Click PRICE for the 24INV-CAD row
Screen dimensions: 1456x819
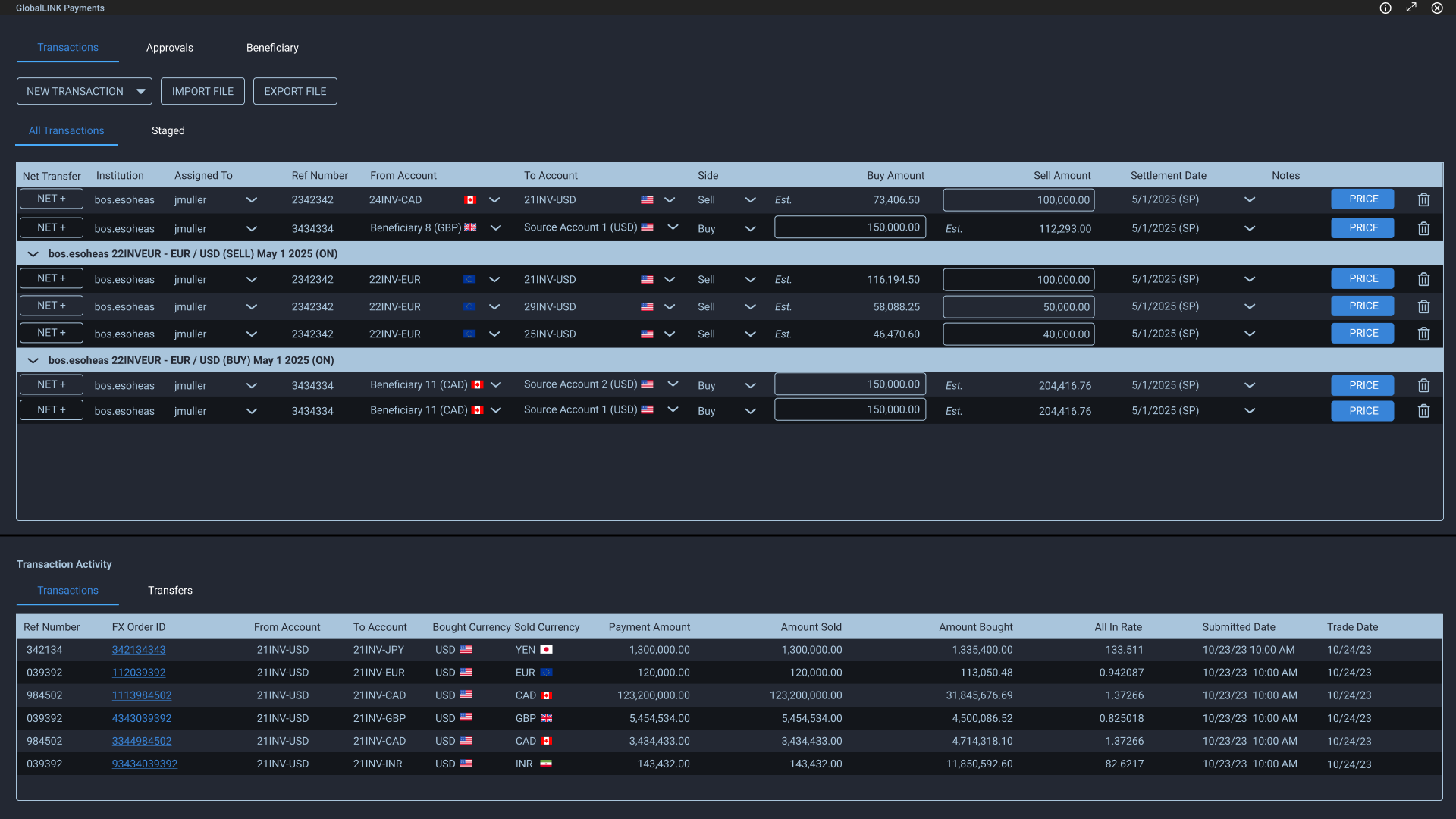click(x=1363, y=199)
